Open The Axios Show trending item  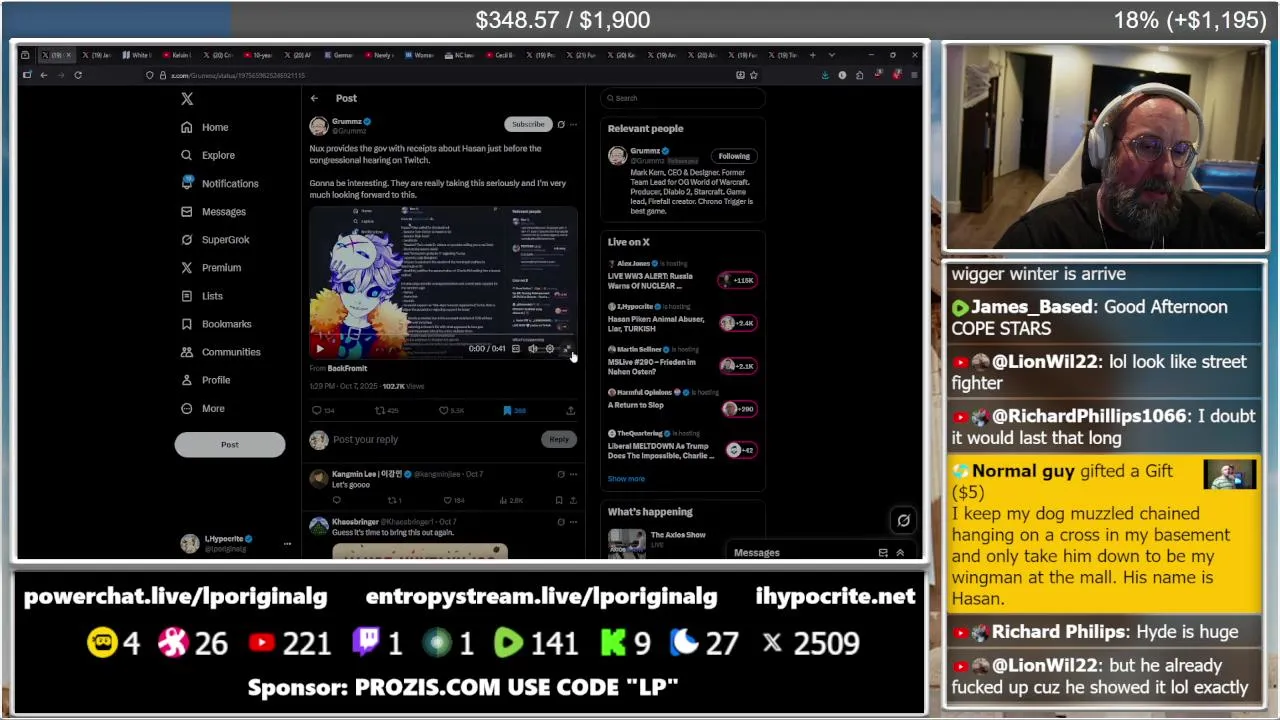pos(684,541)
